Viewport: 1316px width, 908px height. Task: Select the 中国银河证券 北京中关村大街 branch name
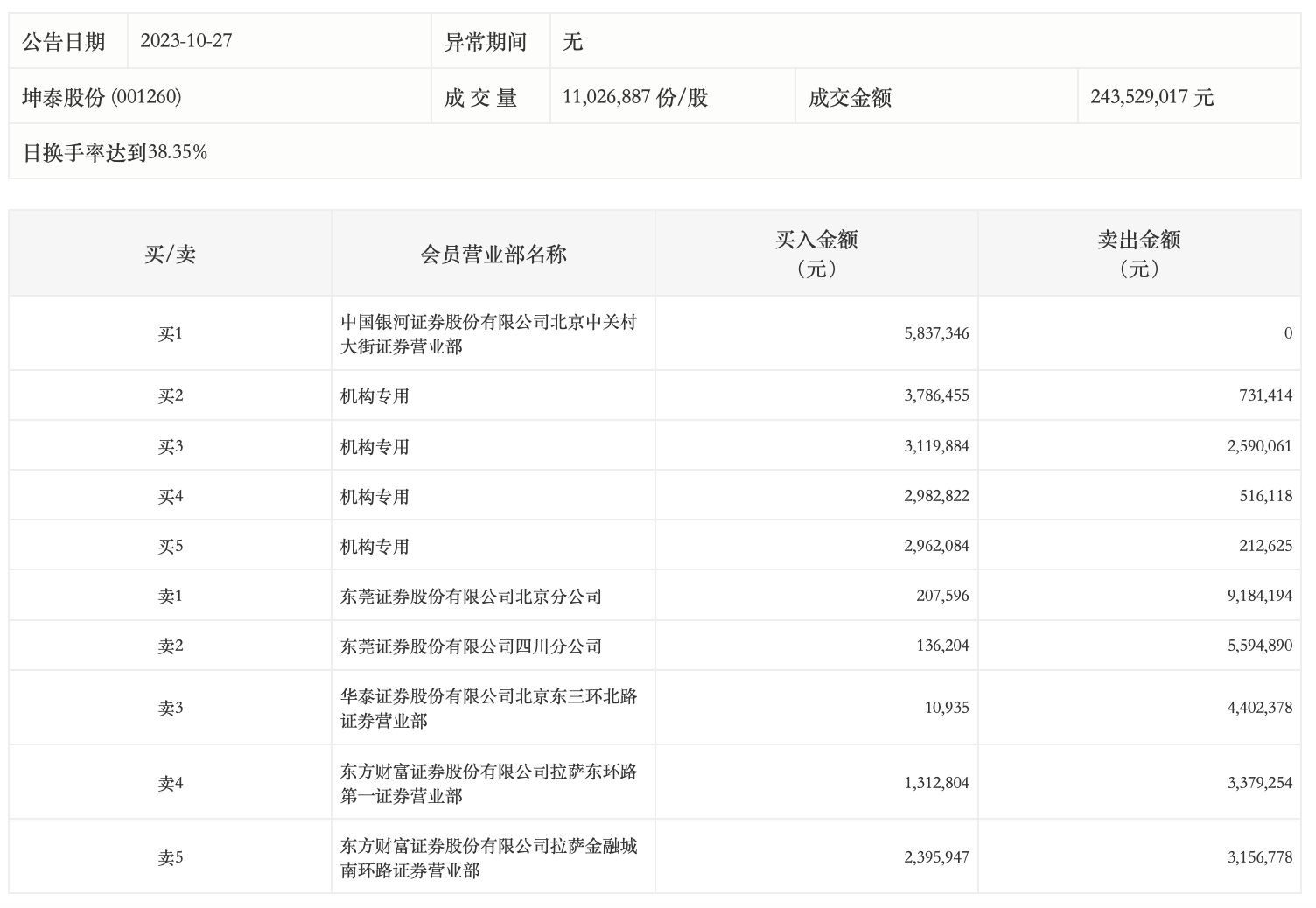tap(488, 334)
